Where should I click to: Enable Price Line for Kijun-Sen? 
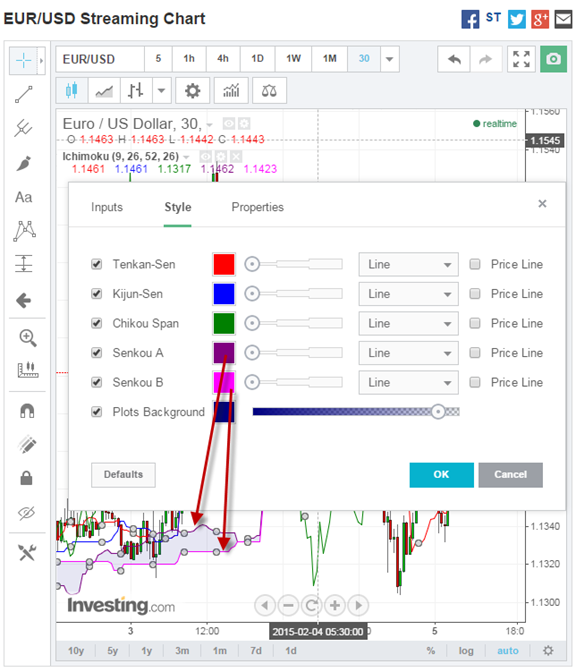(x=475, y=294)
